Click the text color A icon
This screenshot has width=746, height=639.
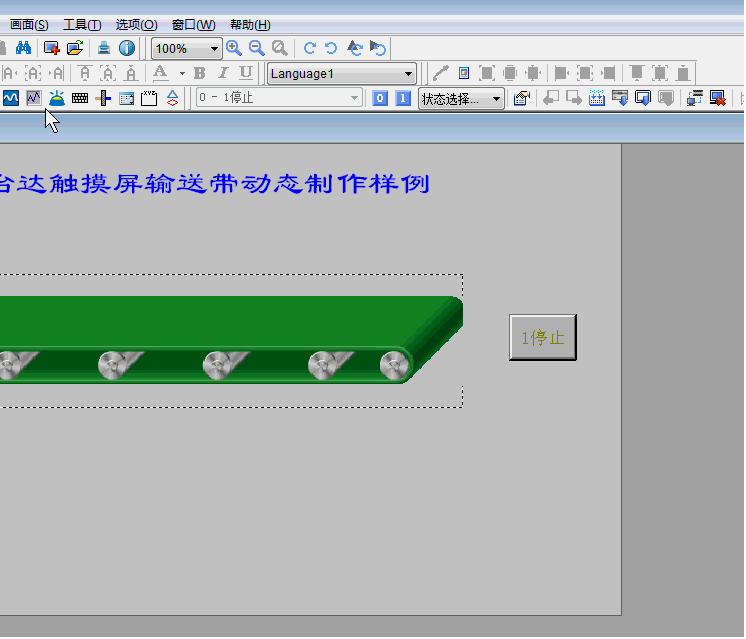tap(160, 73)
